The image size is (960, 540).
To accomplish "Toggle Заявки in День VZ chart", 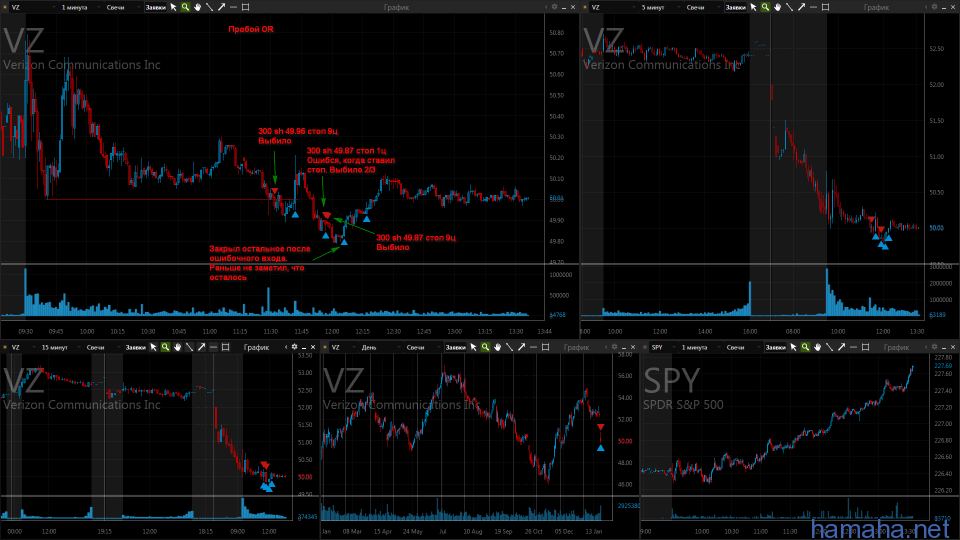I will 456,347.
